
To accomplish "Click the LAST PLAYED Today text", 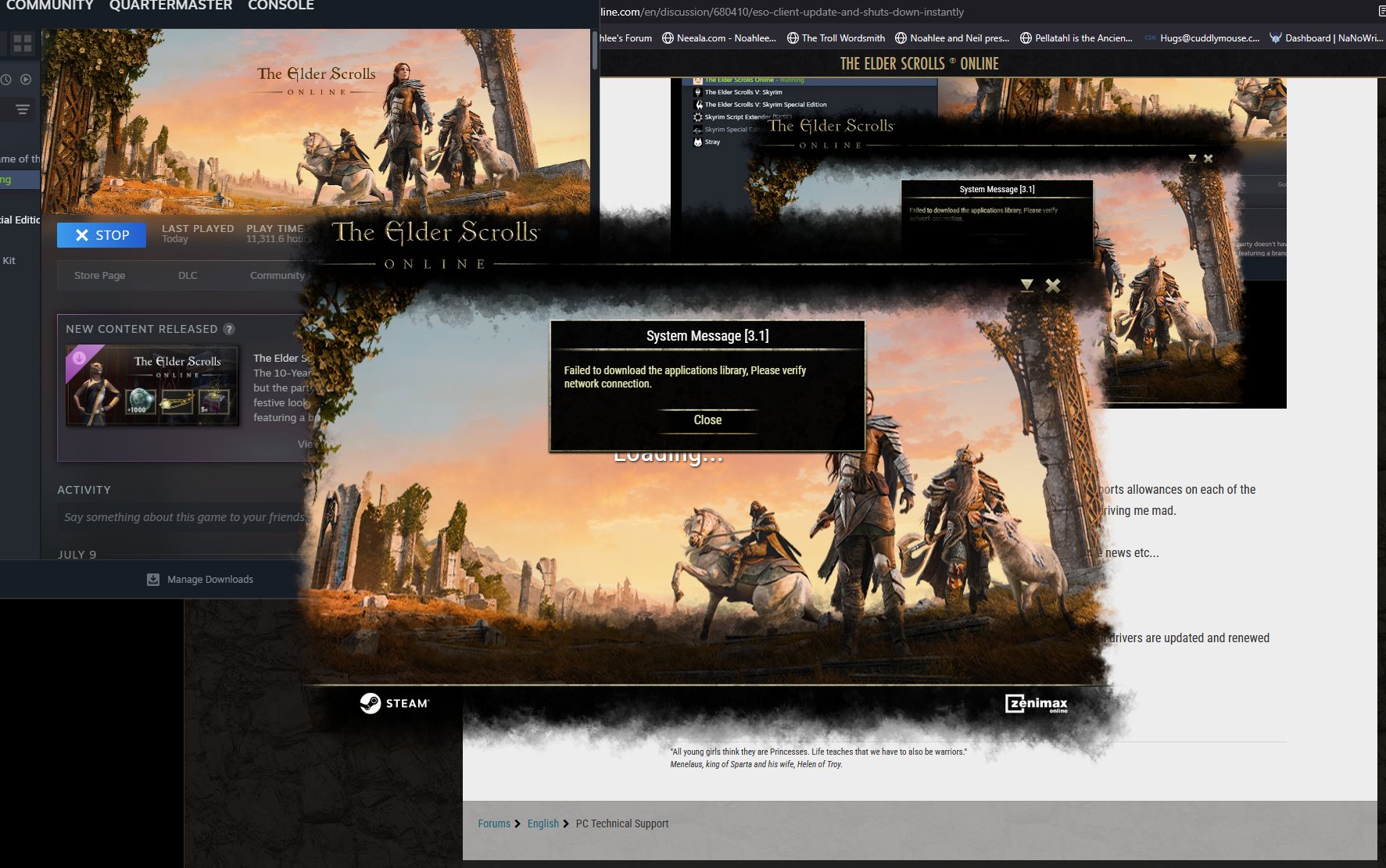I will click(x=198, y=234).
